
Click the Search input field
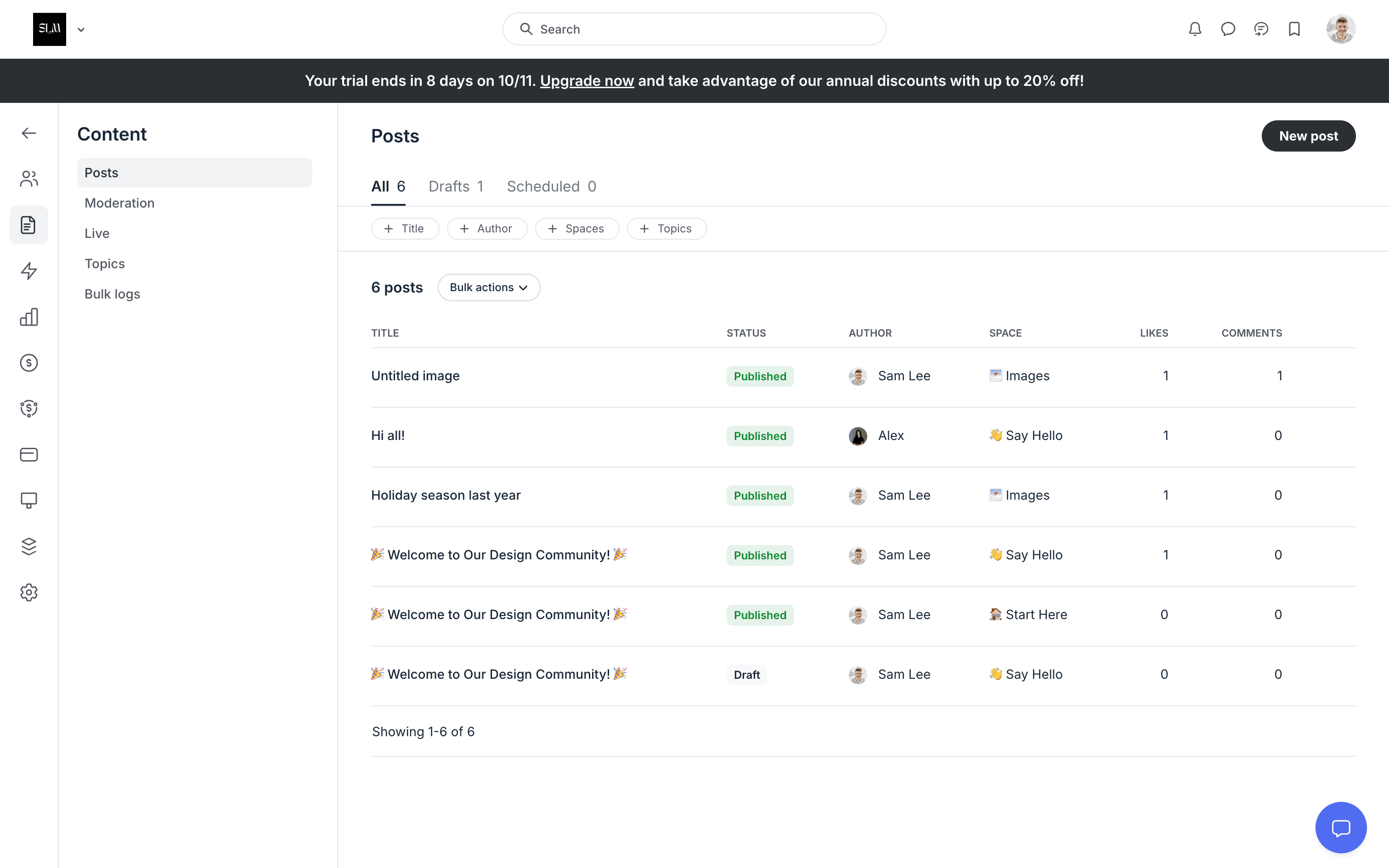coord(694,29)
